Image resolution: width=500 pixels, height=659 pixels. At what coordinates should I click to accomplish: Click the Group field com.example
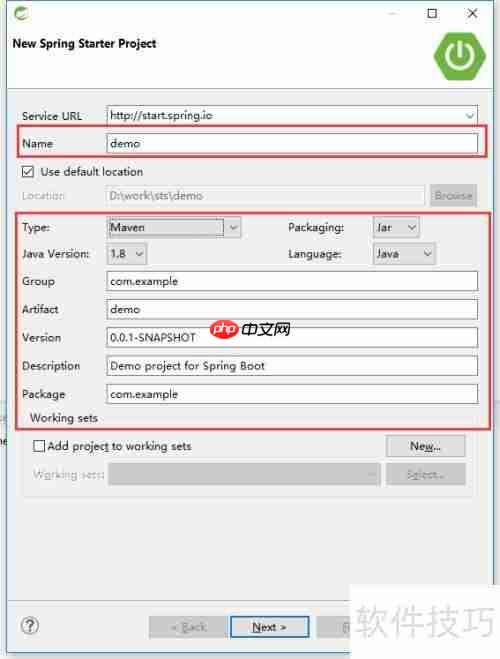tap(292, 281)
